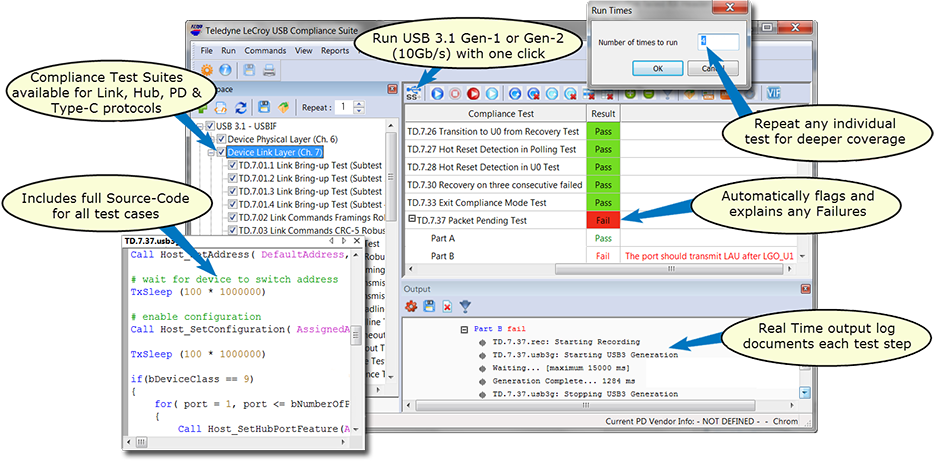The width and height of the screenshot is (940, 471).
Task: Toggle the Device Physical Layer (Ch. 6) checkbox
Action: pyautogui.click(x=221, y=139)
